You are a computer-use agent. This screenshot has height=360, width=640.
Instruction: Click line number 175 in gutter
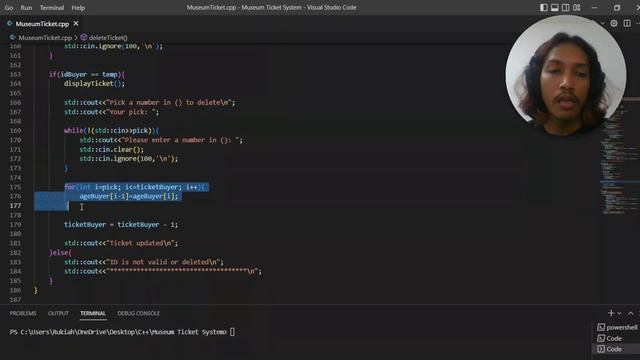pos(15,187)
